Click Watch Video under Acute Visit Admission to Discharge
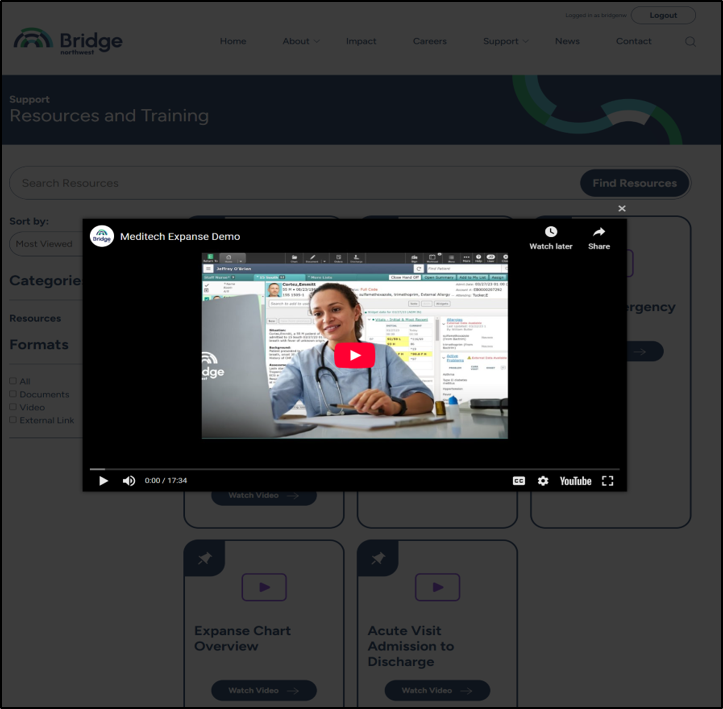723x709 pixels. [x=437, y=690]
